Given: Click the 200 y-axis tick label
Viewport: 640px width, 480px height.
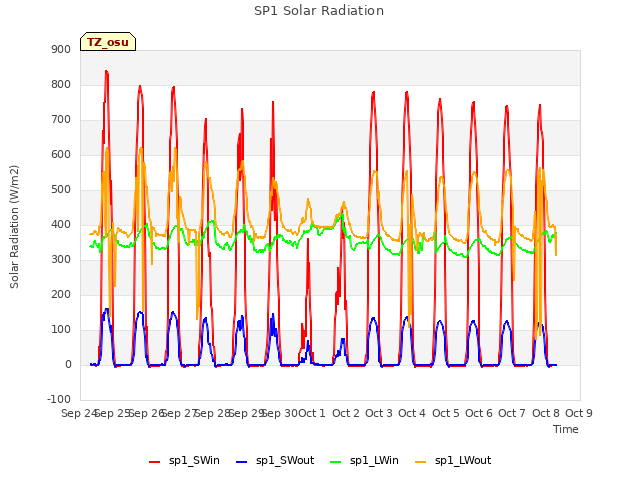Looking at the screenshot, I should (61, 295).
